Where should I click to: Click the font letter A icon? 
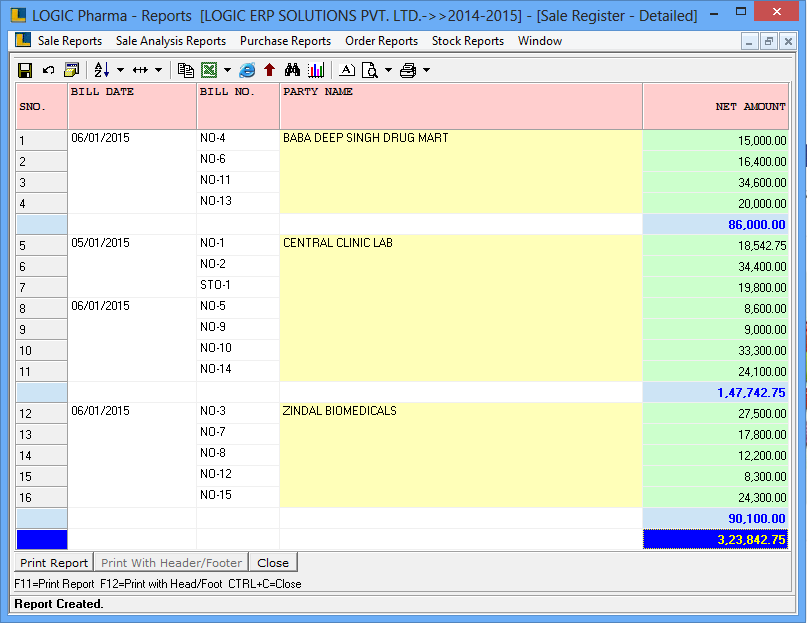click(347, 70)
